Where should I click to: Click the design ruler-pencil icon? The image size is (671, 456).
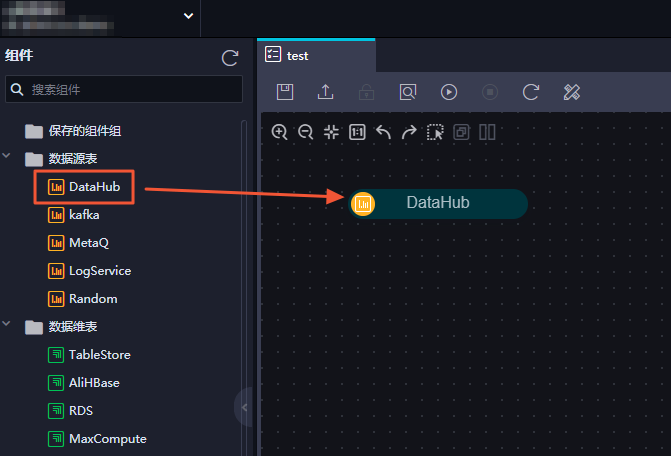(x=572, y=92)
